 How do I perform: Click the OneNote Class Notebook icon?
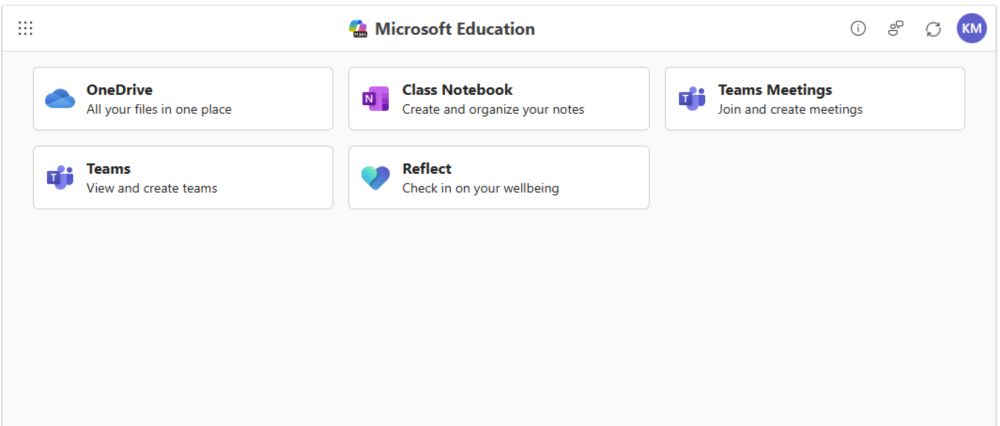point(375,99)
